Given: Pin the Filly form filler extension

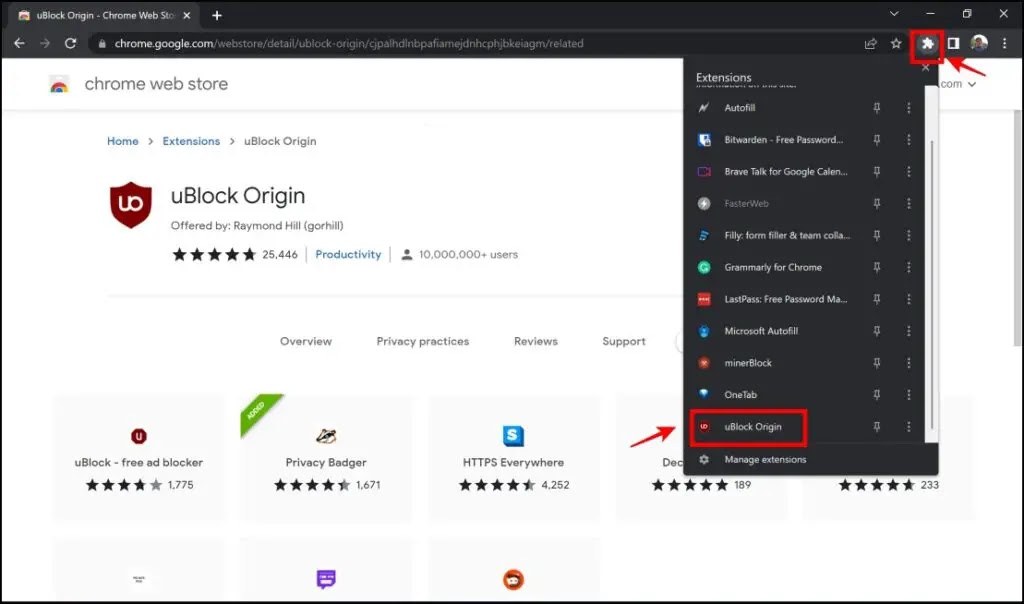Looking at the screenshot, I should tap(876, 235).
